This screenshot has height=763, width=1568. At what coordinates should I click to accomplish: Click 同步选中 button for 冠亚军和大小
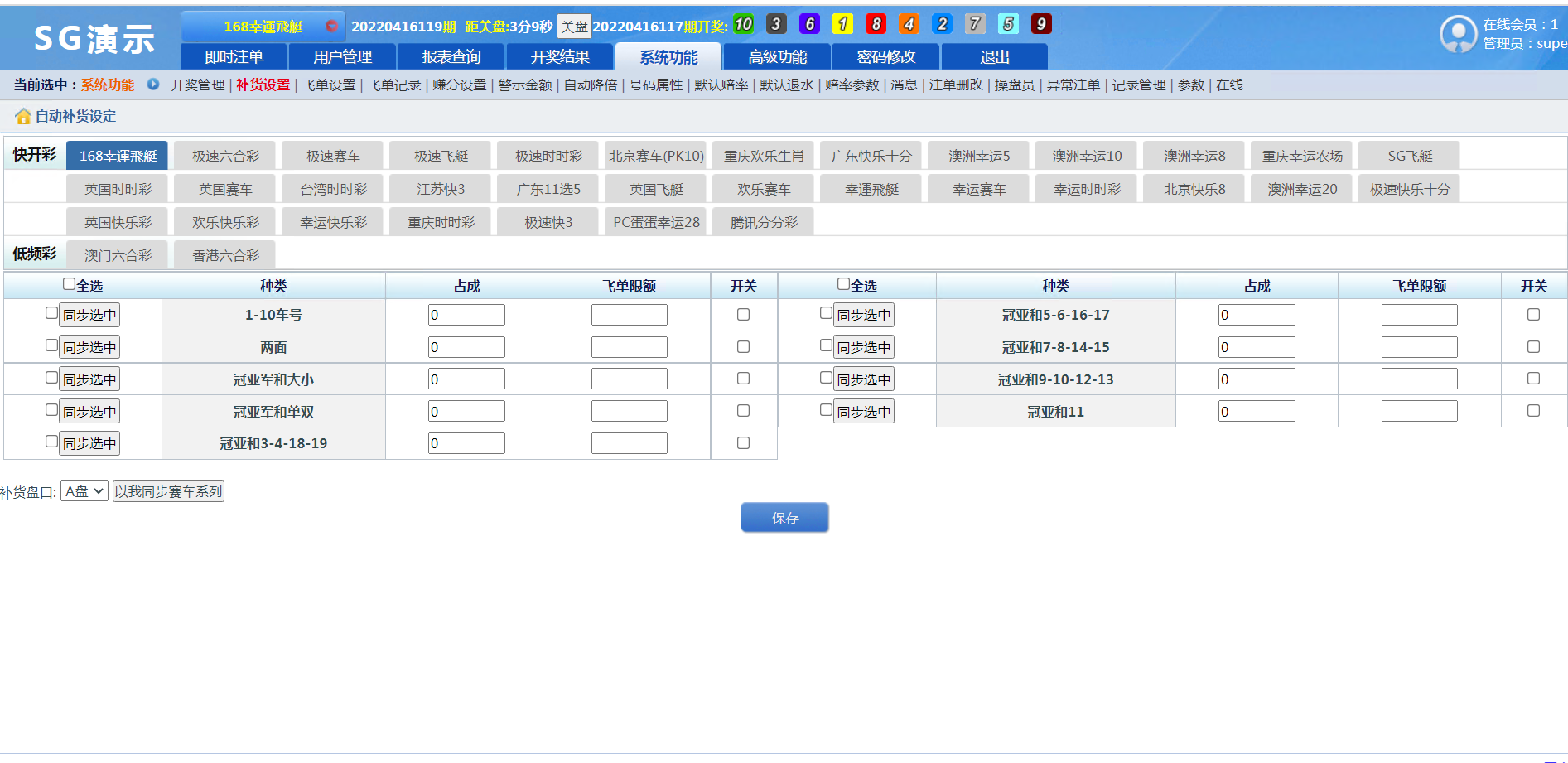tap(89, 379)
